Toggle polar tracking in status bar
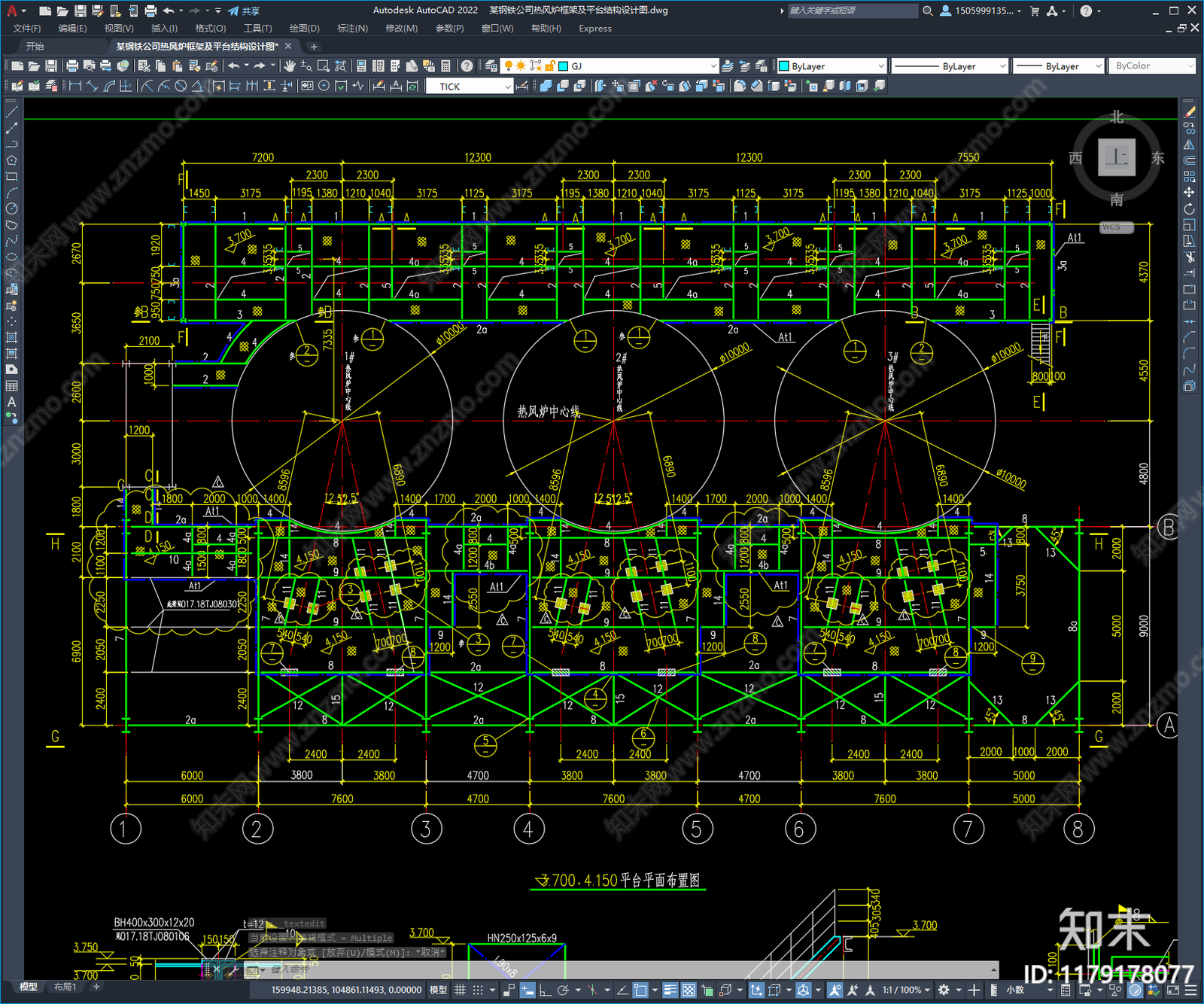This screenshot has height=1004, width=1204. click(x=563, y=990)
